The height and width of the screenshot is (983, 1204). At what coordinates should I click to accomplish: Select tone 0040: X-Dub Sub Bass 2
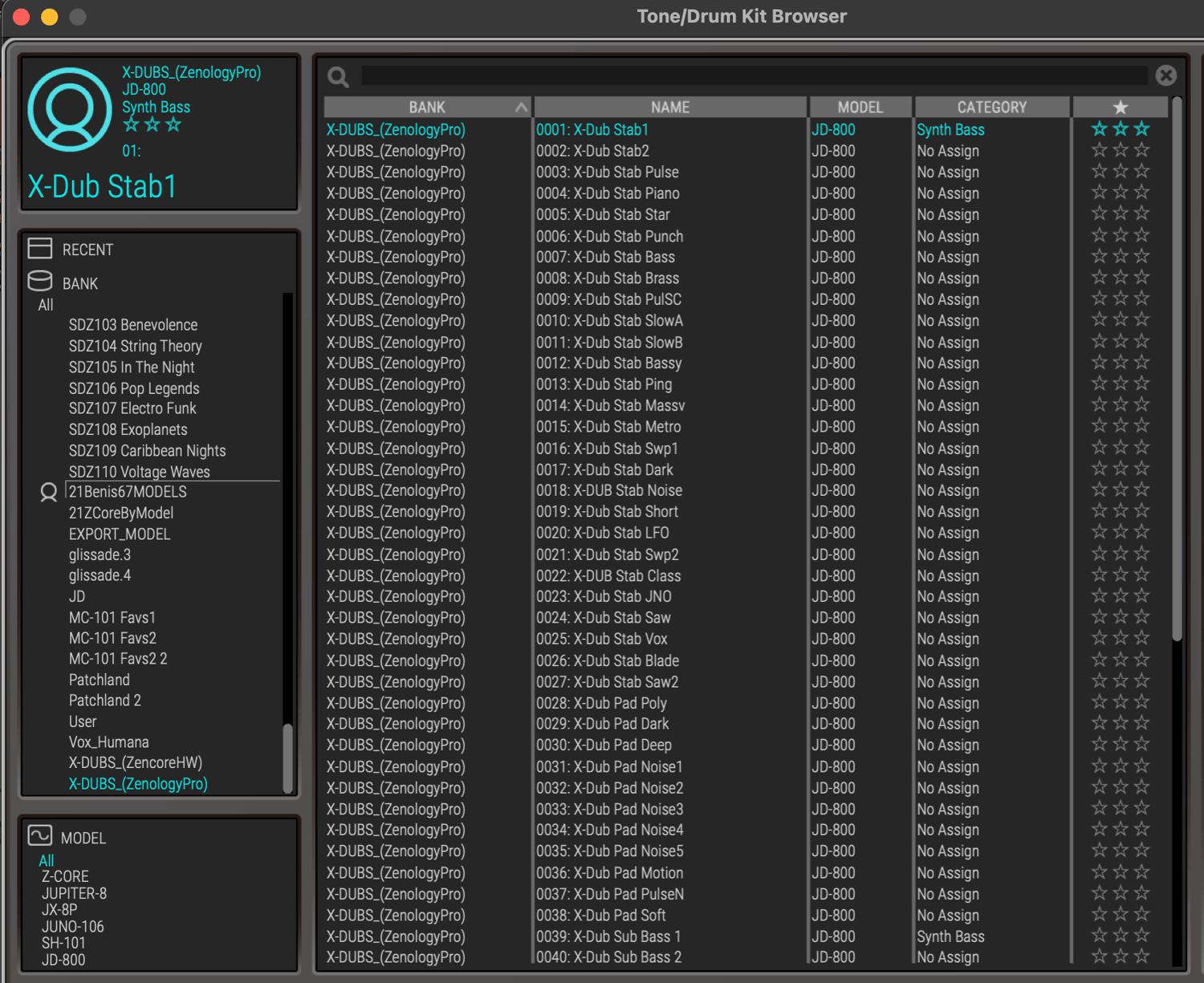[x=609, y=957]
